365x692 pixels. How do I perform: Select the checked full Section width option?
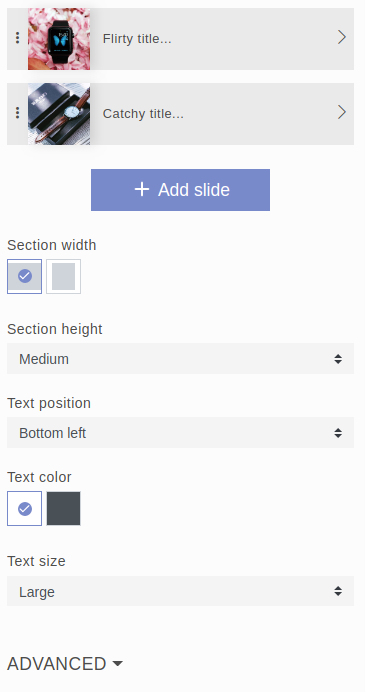coord(25,276)
